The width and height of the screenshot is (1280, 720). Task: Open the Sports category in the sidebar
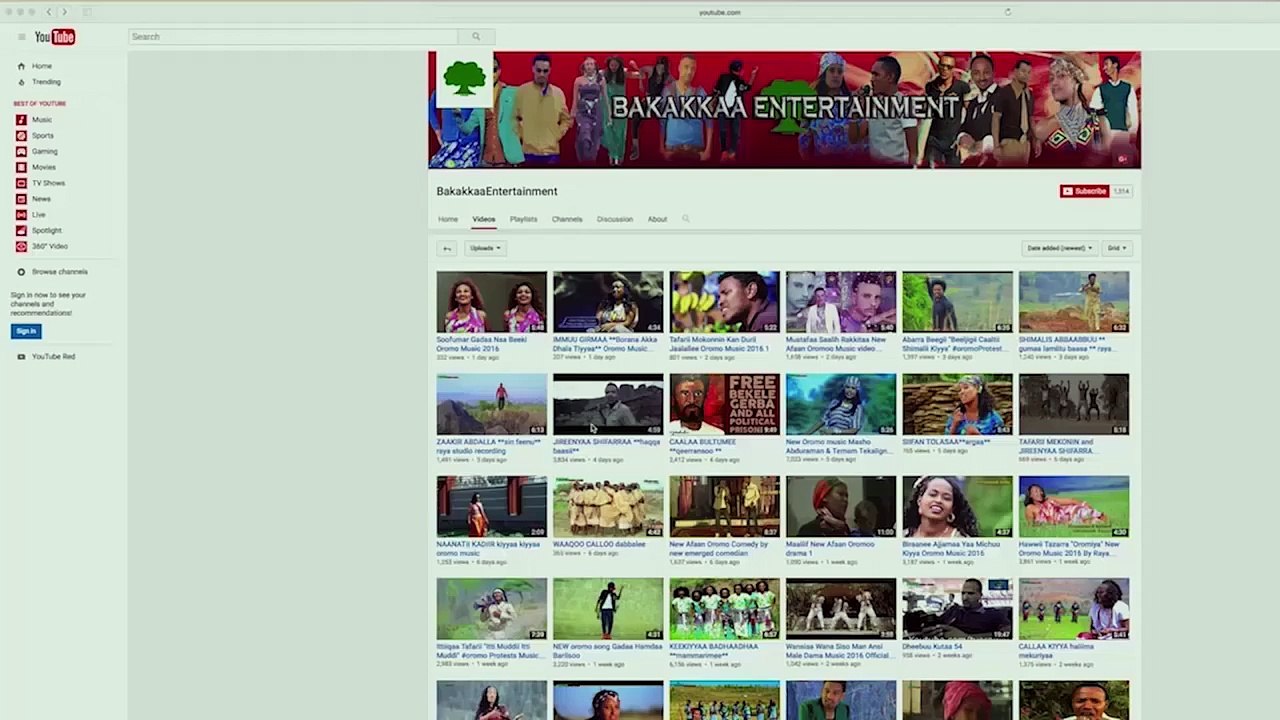tap(42, 135)
